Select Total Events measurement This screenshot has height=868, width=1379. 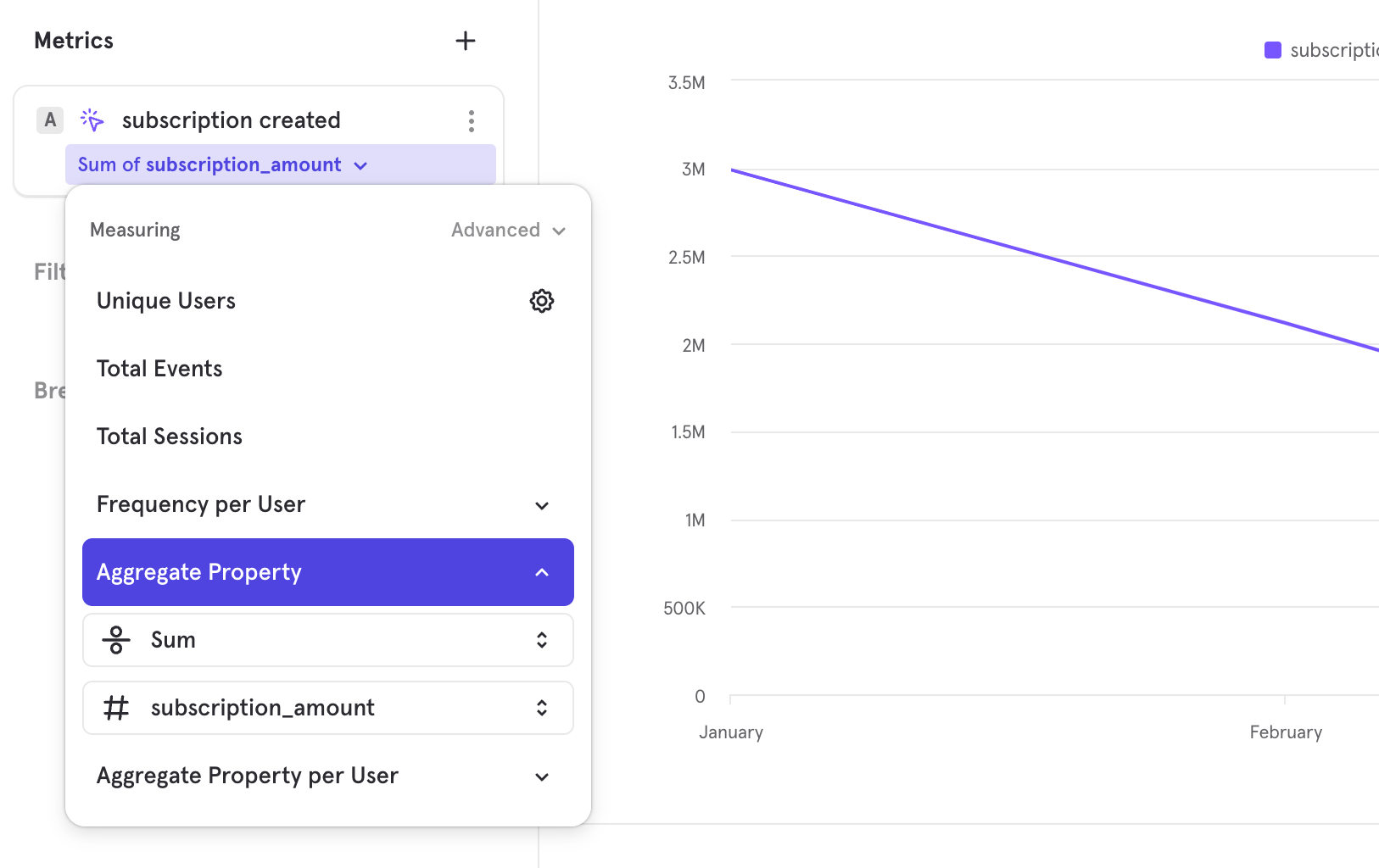coord(328,369)
